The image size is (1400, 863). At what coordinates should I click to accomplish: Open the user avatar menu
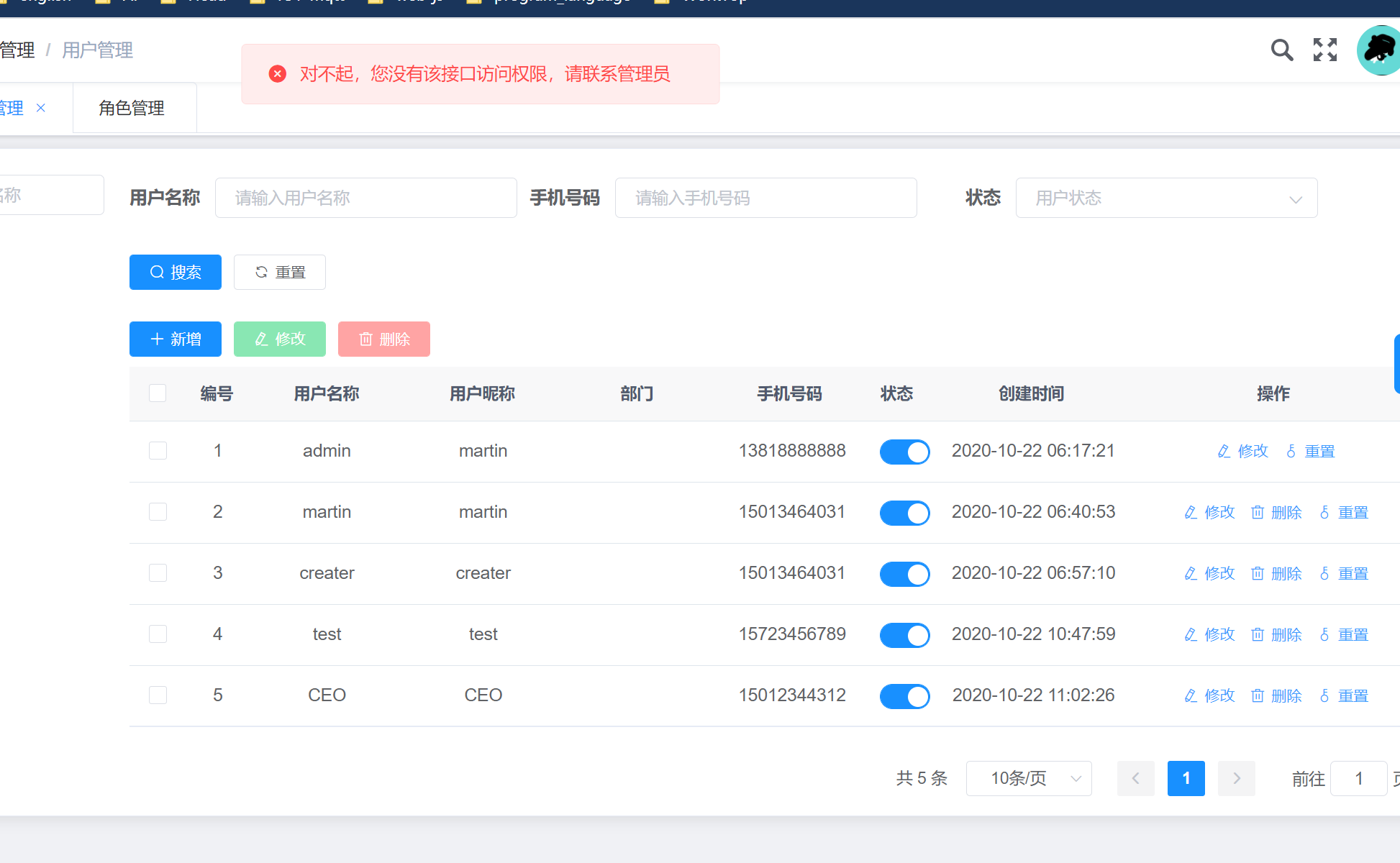tap(1378, 50)
